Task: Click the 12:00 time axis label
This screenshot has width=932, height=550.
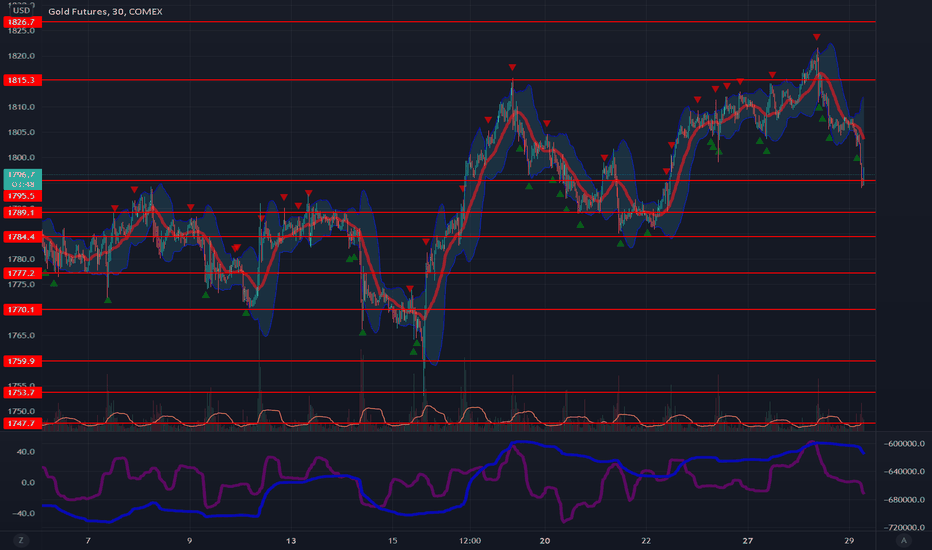Action: [x=470, y=540]
